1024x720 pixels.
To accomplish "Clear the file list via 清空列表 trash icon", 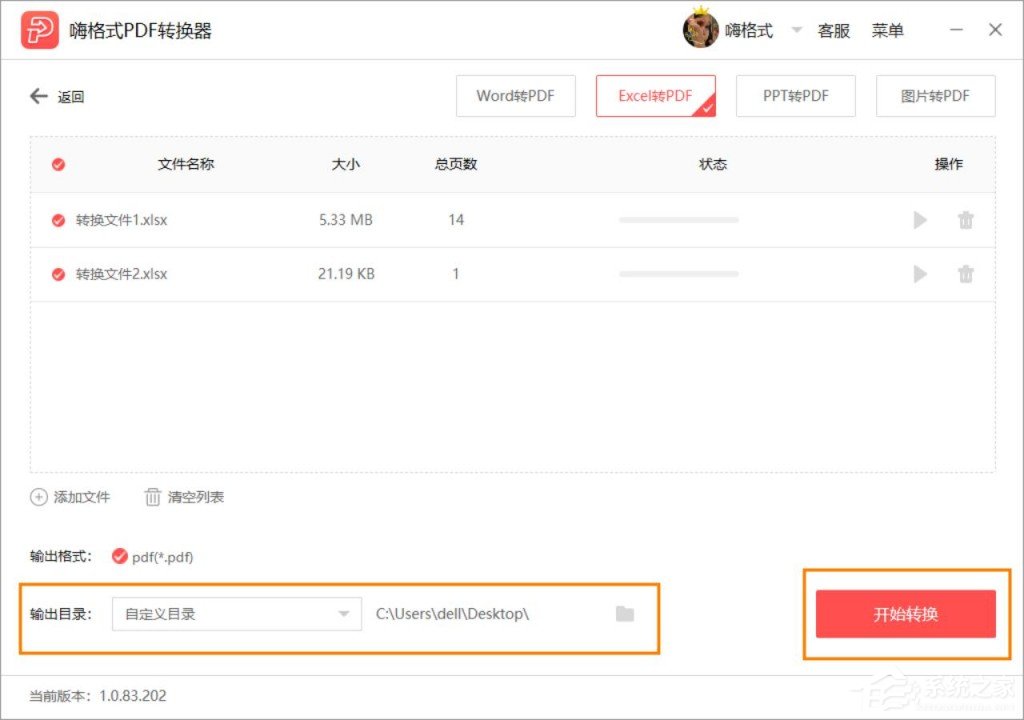I will click(152, 496).
